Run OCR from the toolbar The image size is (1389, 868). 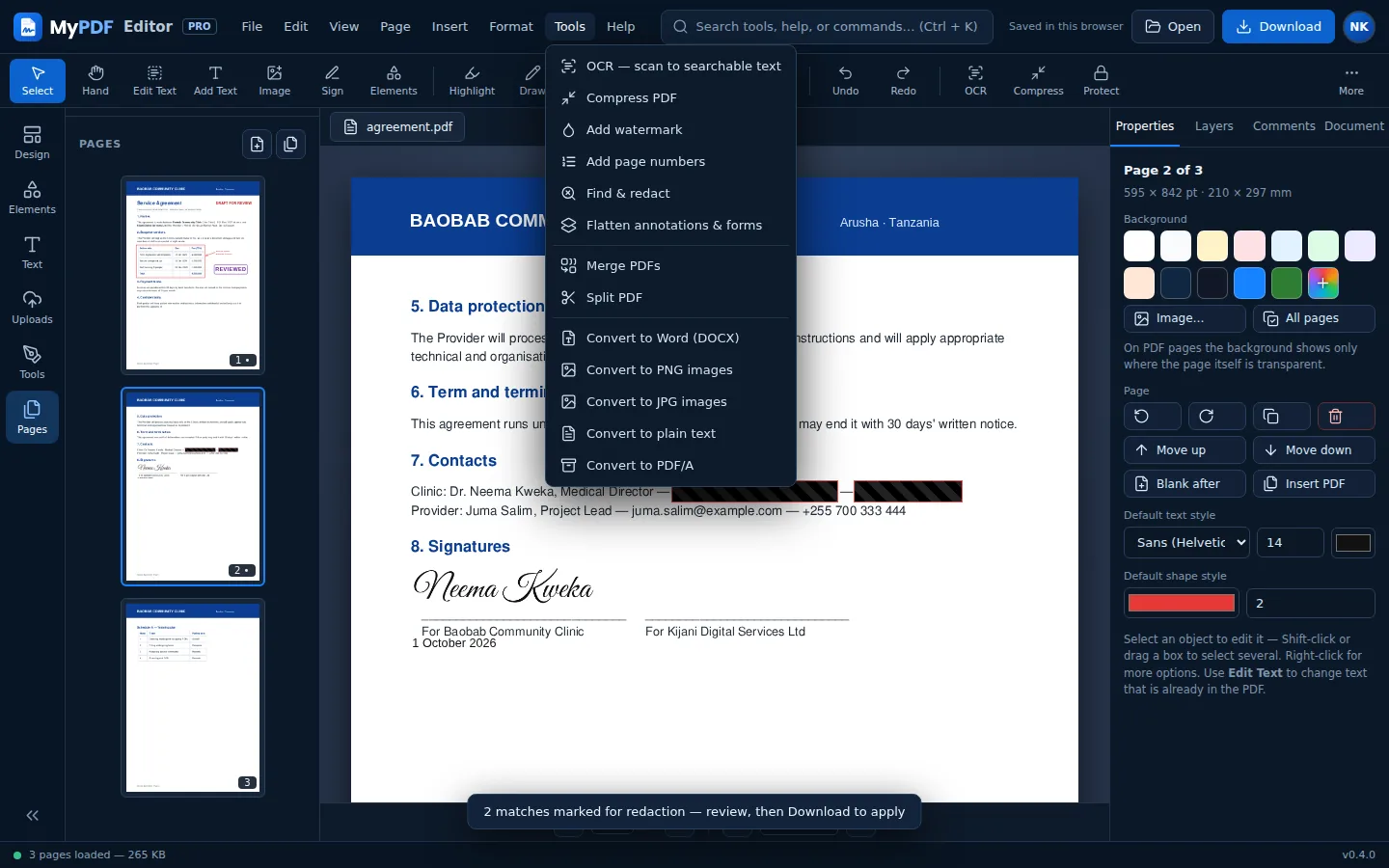(x=976, y=80)
